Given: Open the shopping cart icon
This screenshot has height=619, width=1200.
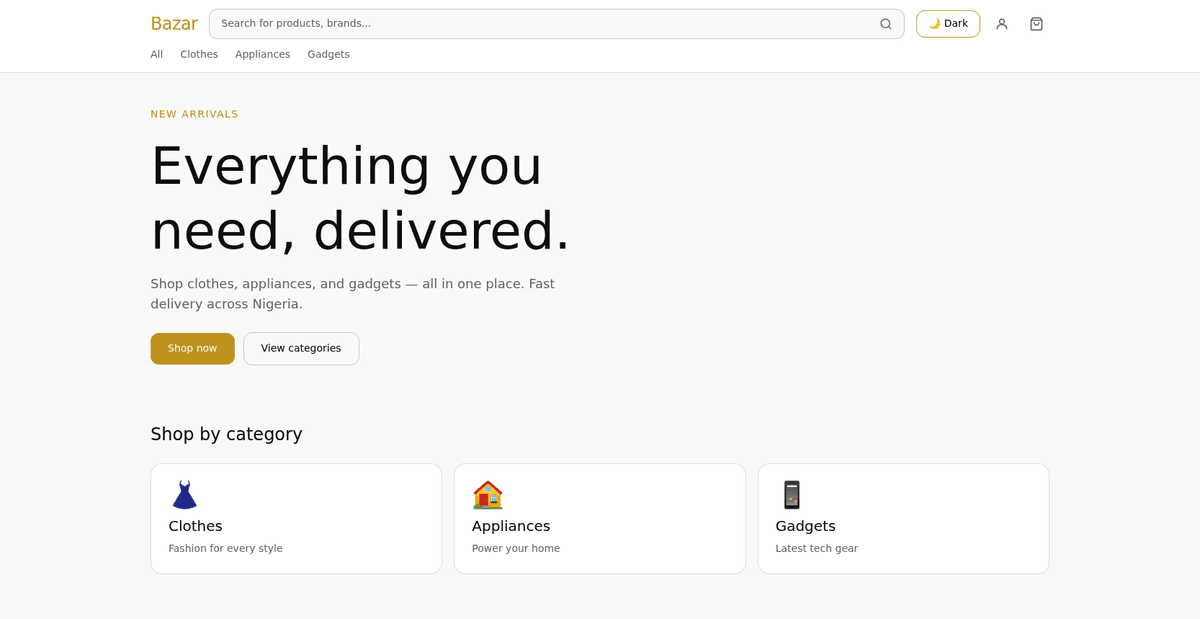Looking at the screenshot, I should [x=1036, y=24].
